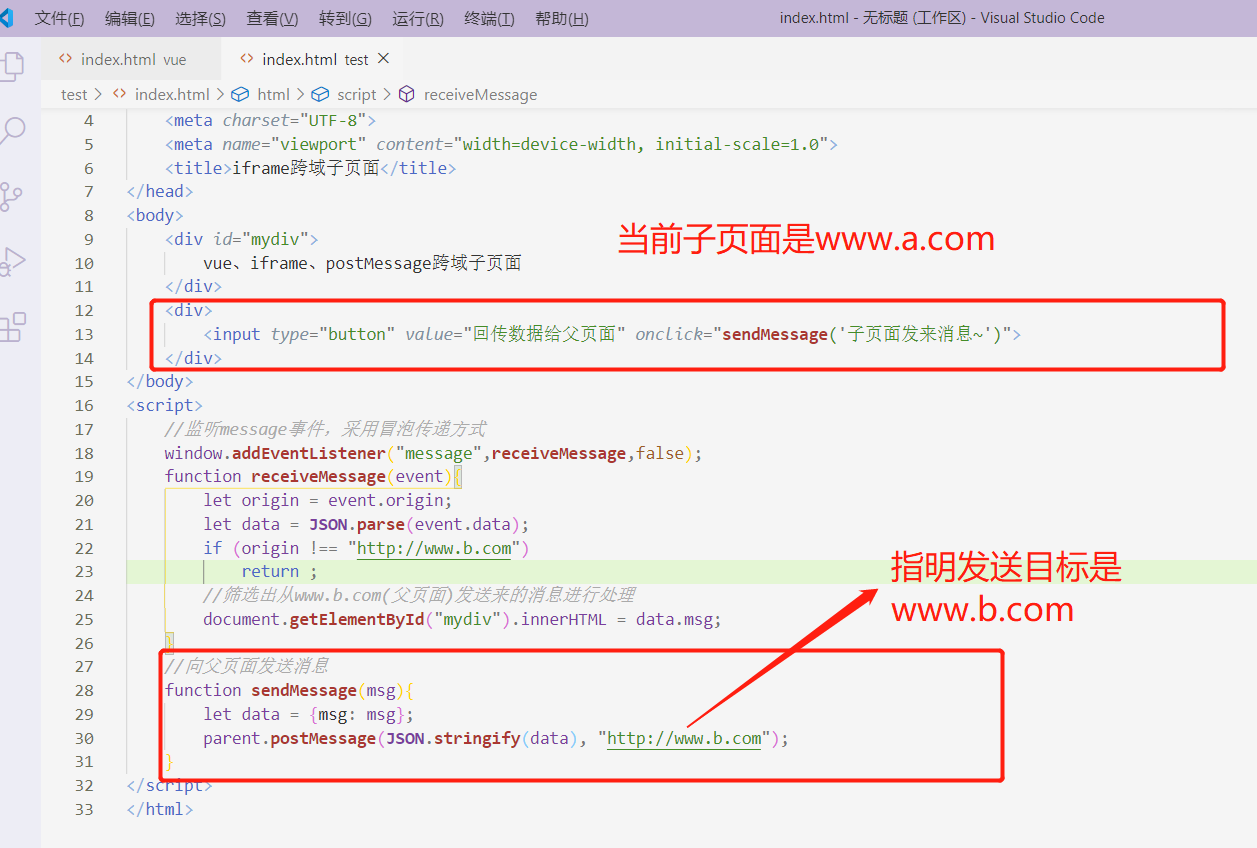Close the index.html test tab
Image resolution: width=1257 pixels, height=848 pixels.
click(x=384, y=59)
